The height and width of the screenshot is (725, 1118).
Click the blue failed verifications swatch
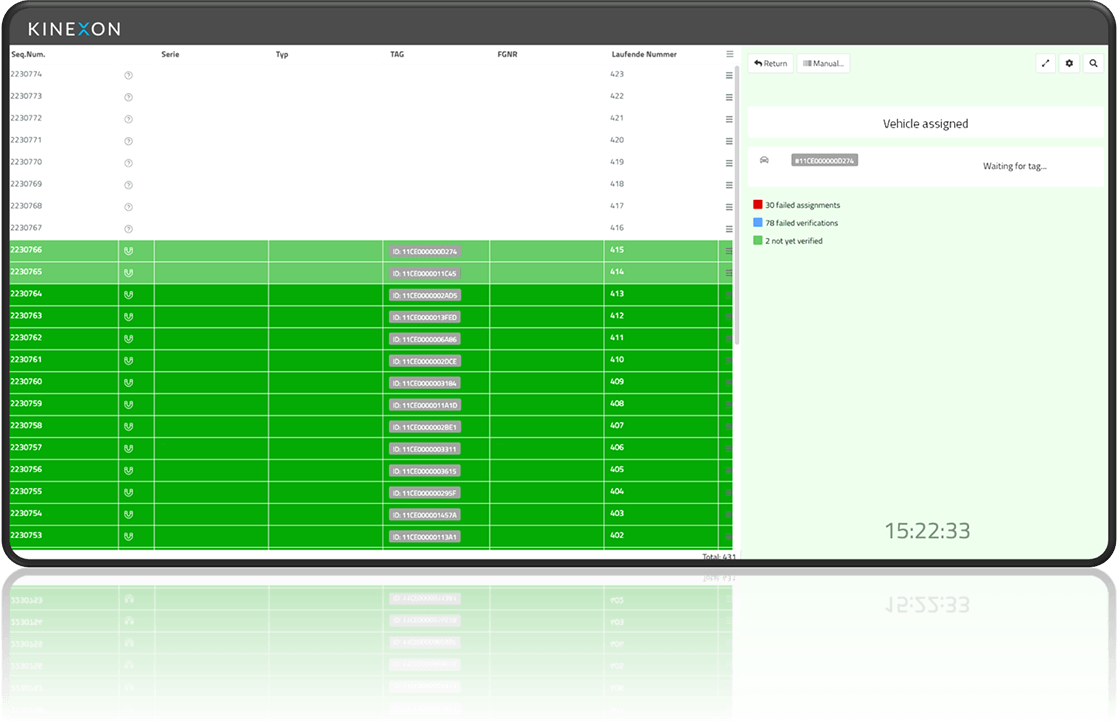pos(758,223)
